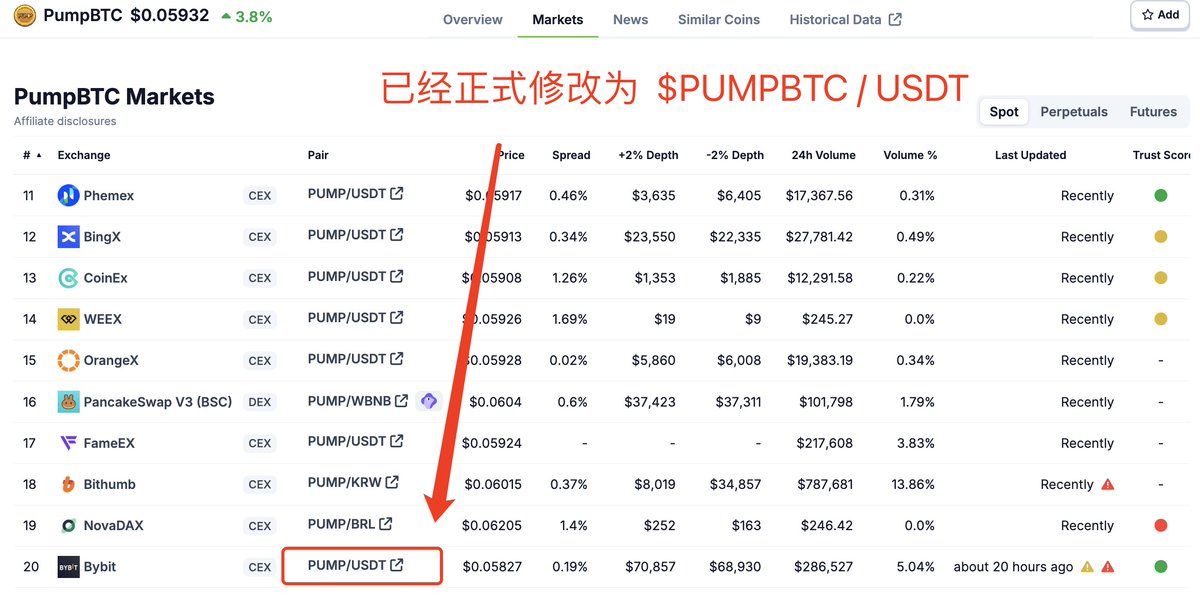Click the Pair column header
The height and width of the screenshot is (595, 1200).
click(318, 155)
